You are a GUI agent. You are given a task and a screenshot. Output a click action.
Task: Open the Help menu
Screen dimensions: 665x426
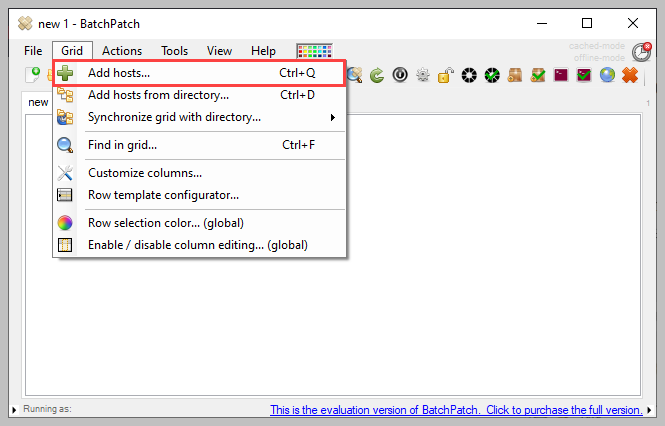pyautogui.click(x=263, y=51)
